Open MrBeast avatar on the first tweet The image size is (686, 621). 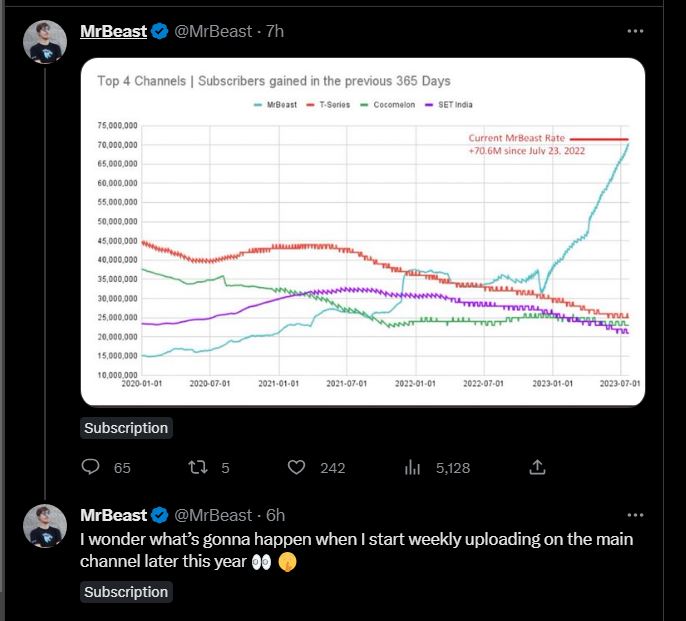coord(45,42)
